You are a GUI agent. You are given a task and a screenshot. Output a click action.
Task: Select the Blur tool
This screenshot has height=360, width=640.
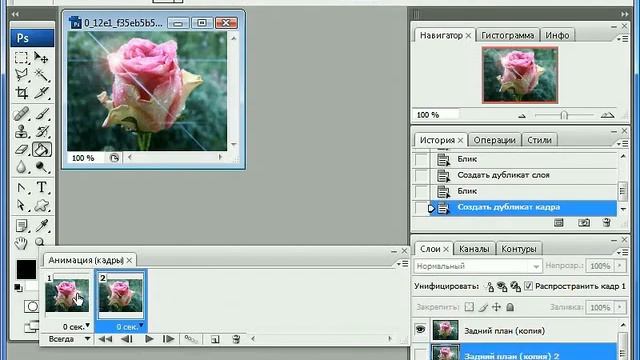pos(21,167)
